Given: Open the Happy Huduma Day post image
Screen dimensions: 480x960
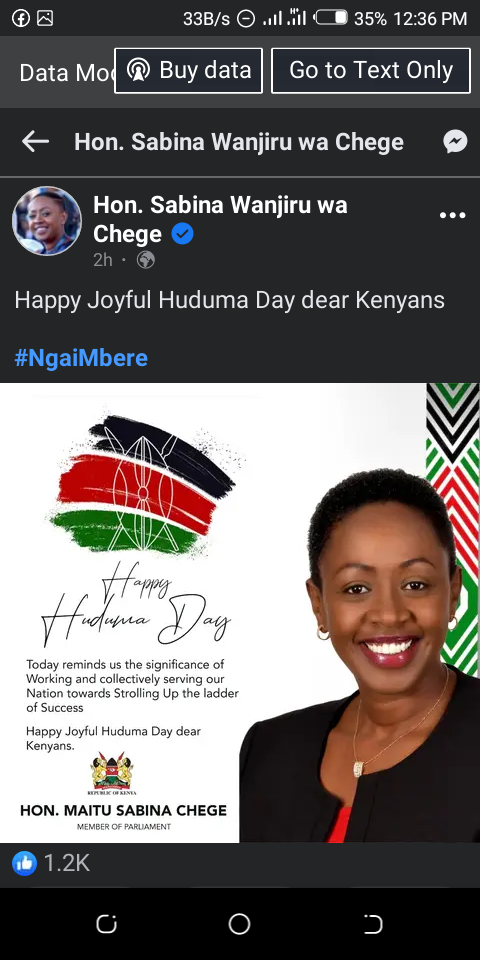Looking at the screenshot, I should (240, 612).
